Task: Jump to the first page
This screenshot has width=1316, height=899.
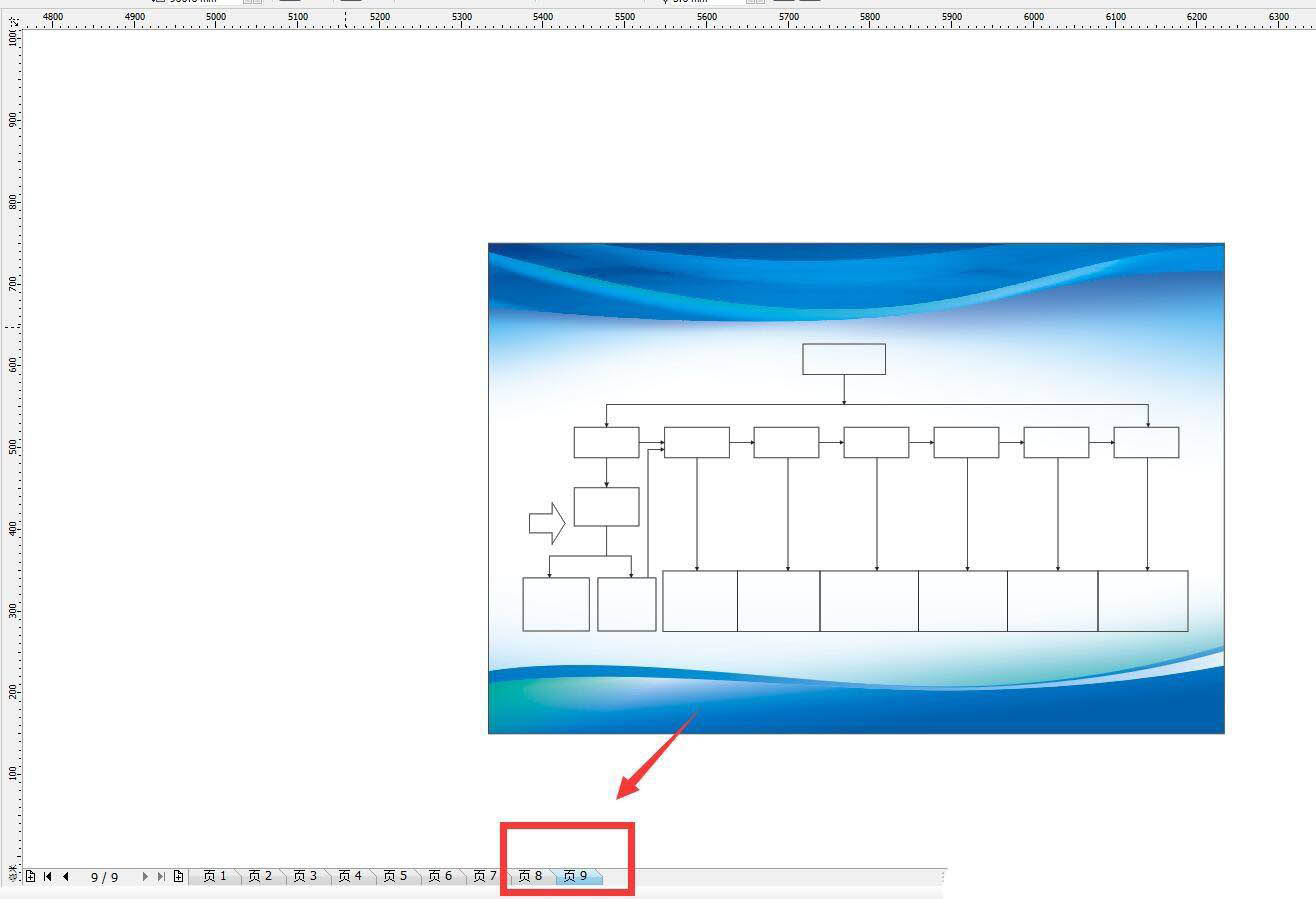Action: coord(47,877)
